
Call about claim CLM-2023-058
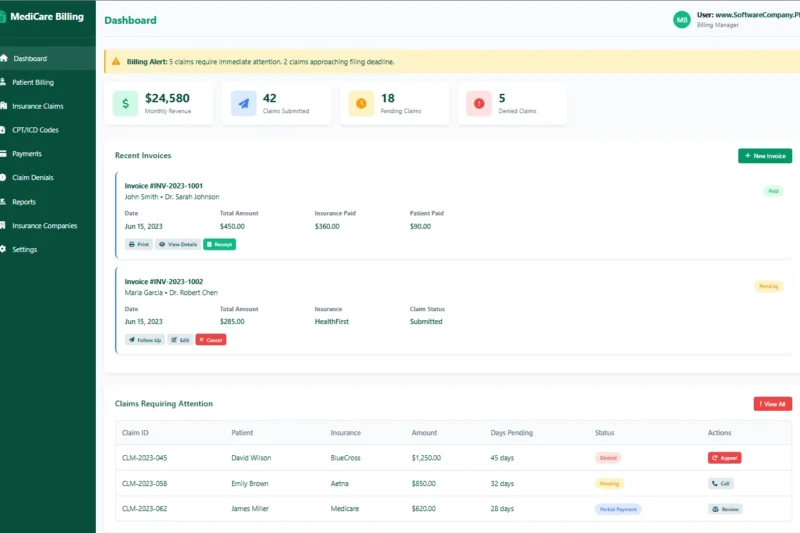720,483
